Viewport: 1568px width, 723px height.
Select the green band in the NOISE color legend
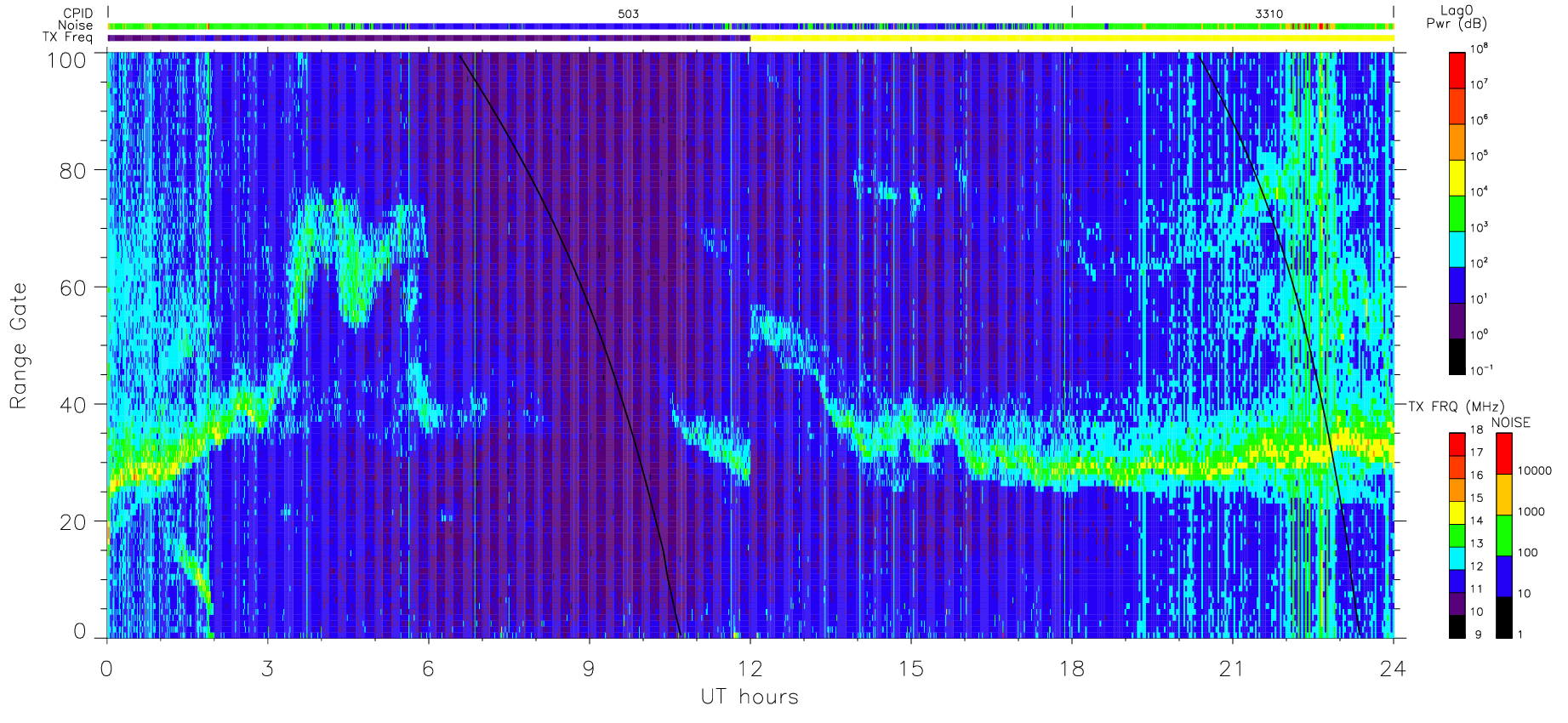pos(1503,535)
